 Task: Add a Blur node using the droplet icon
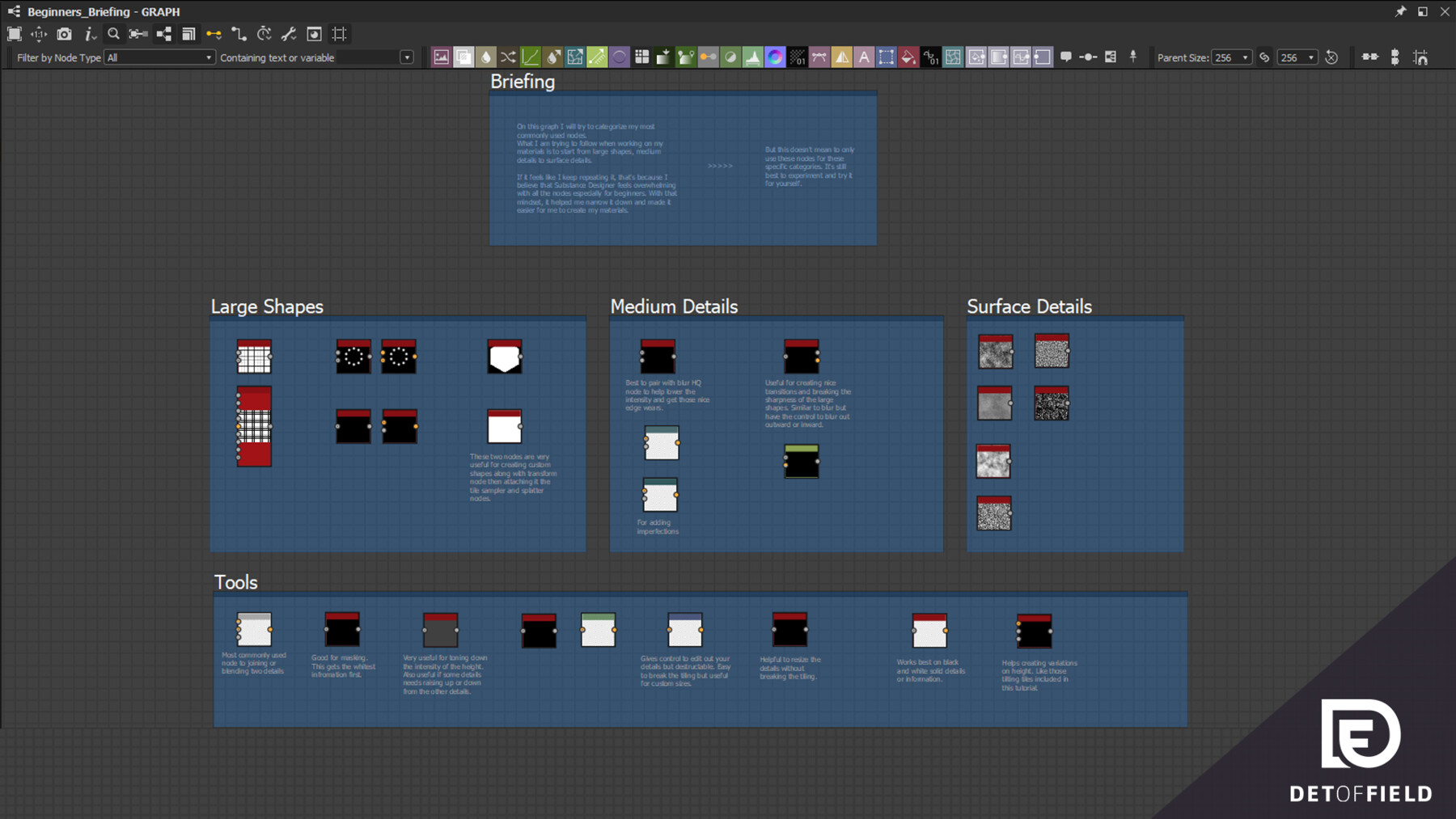coord(485,57)
